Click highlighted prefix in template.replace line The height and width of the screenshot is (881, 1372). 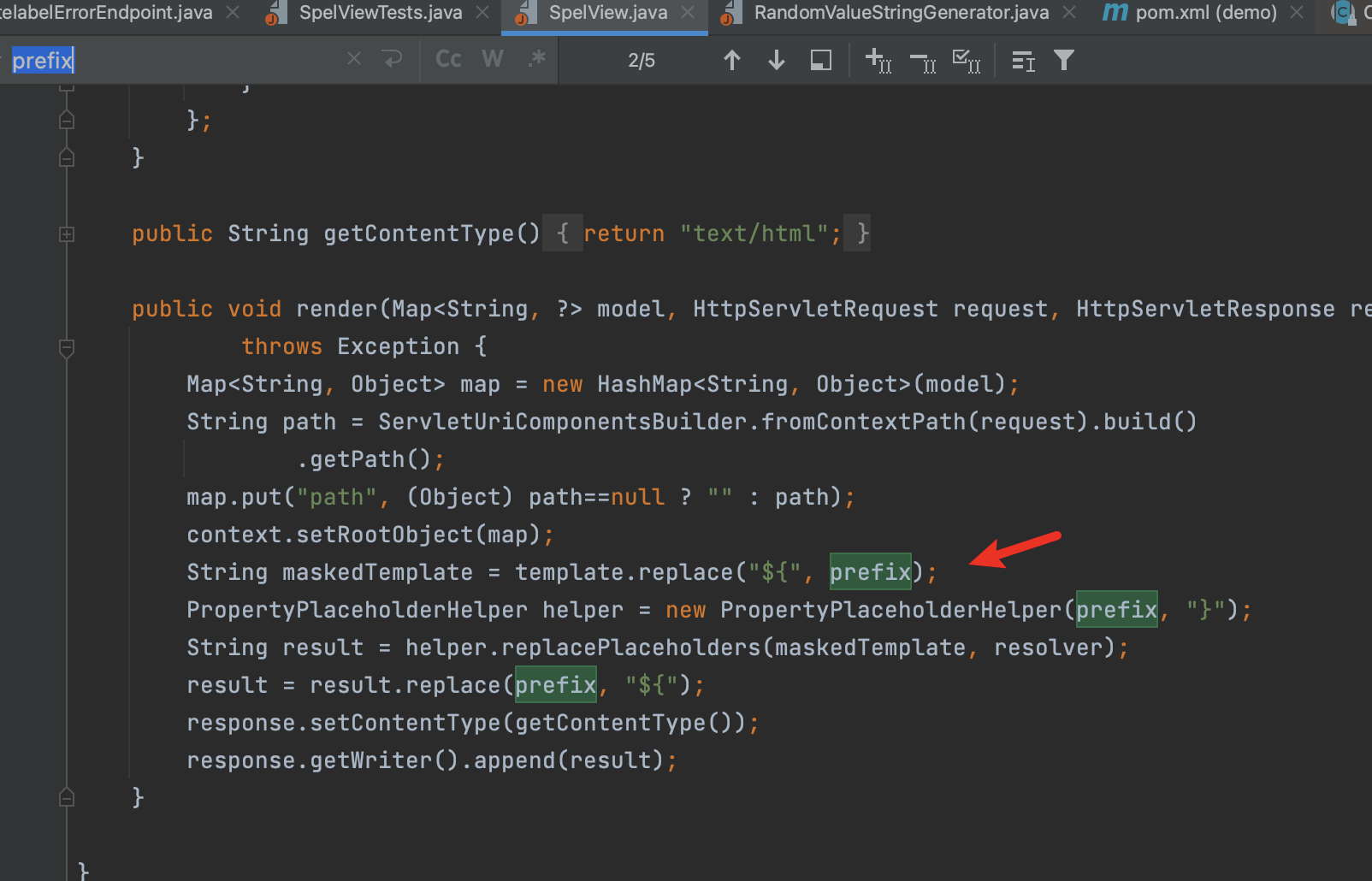[871, 571]
